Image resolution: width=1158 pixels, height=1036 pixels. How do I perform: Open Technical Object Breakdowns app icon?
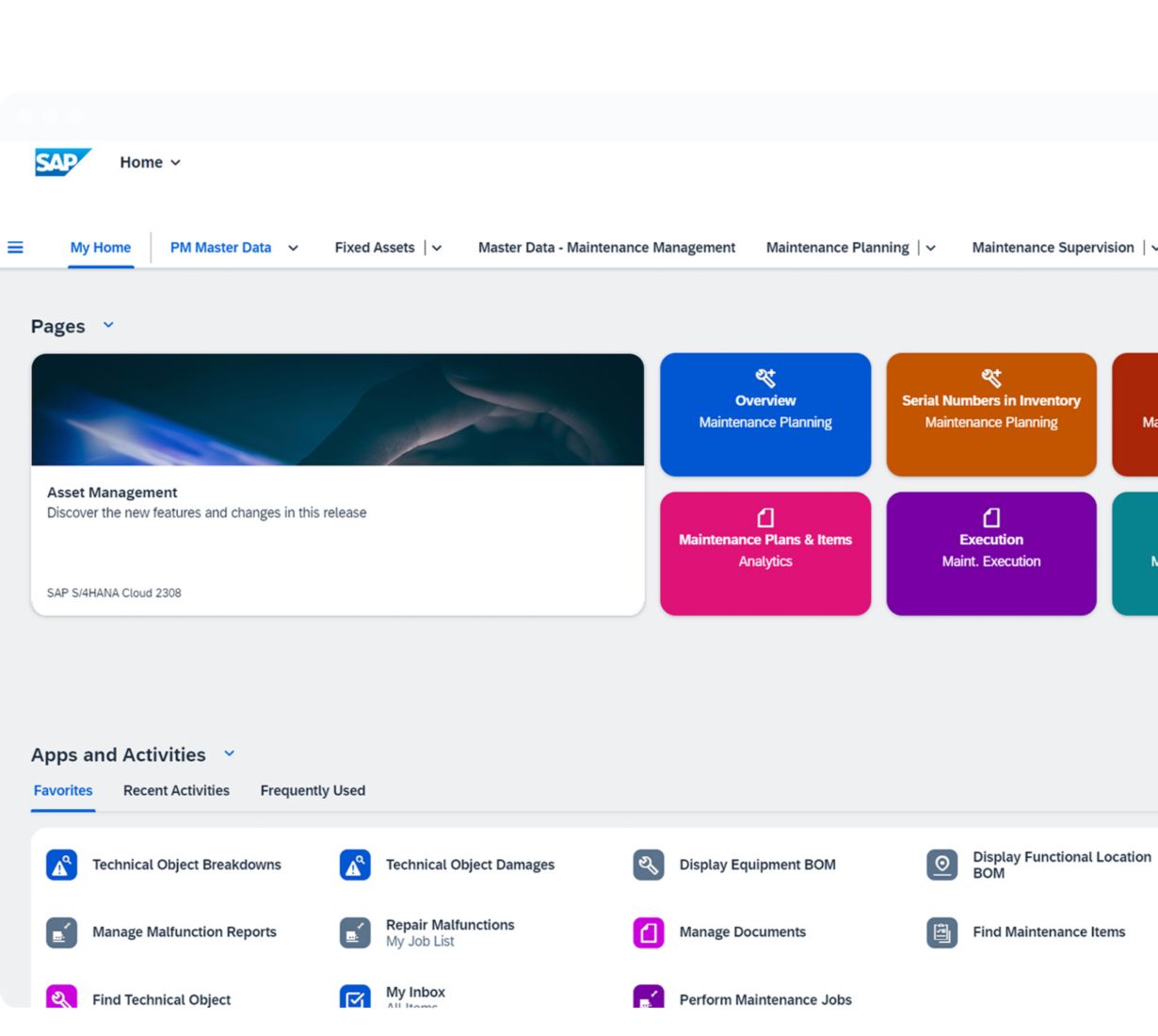pos(61,865)
